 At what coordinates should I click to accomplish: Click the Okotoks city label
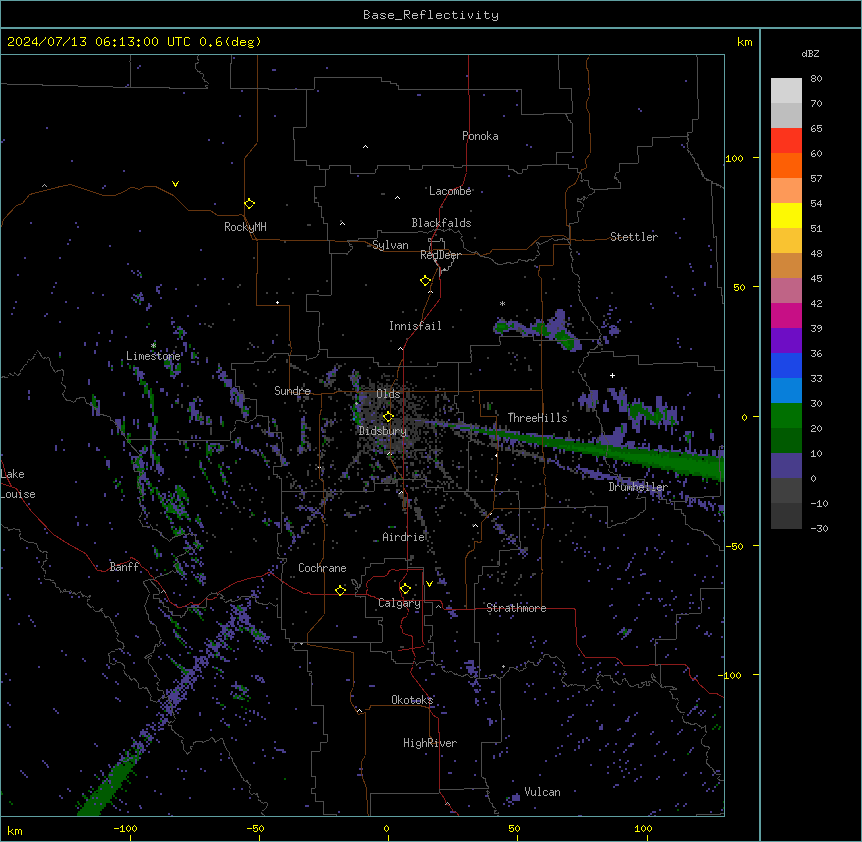pyautogui.click(x=412, y=700)
